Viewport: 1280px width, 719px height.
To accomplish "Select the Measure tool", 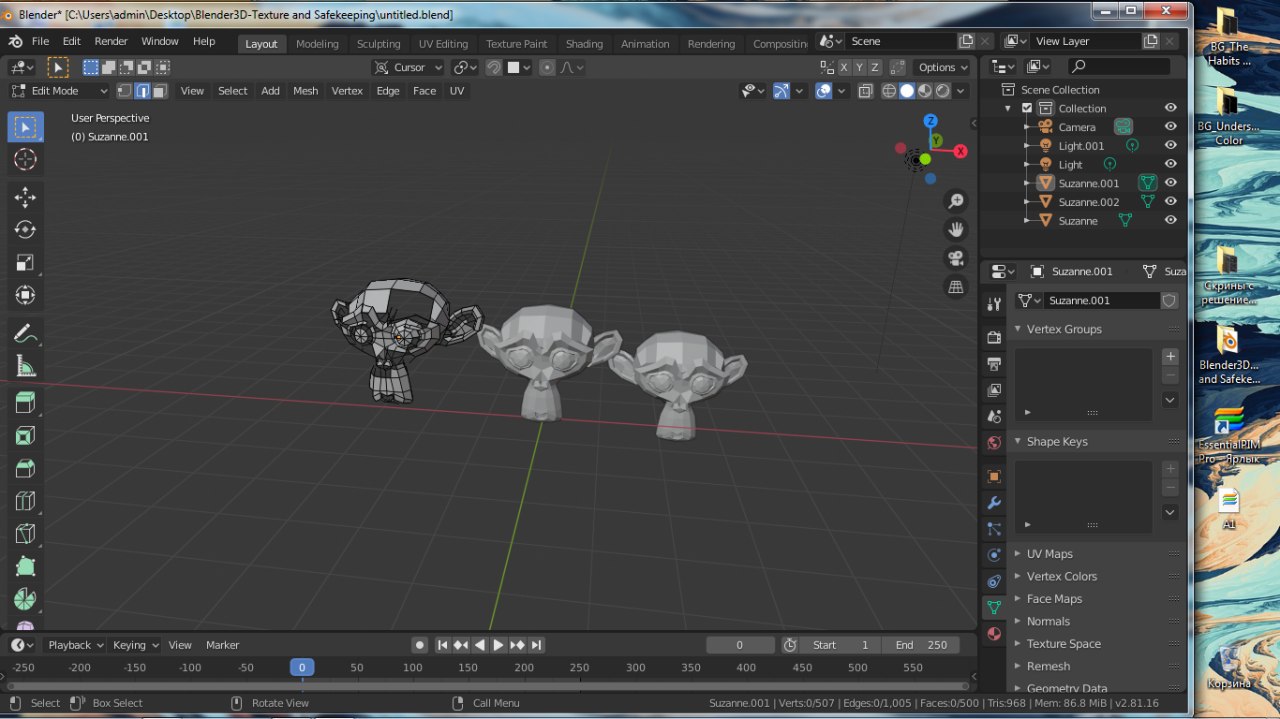I will 25,367.
